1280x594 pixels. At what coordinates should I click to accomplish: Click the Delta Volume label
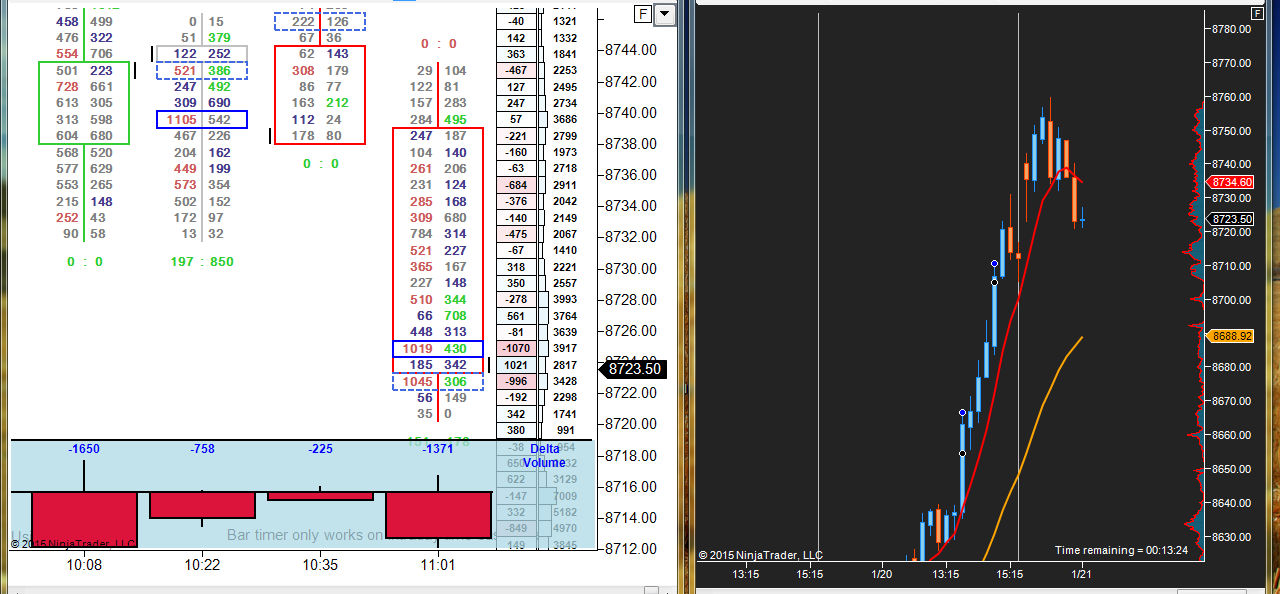click(x=545, y=456)
